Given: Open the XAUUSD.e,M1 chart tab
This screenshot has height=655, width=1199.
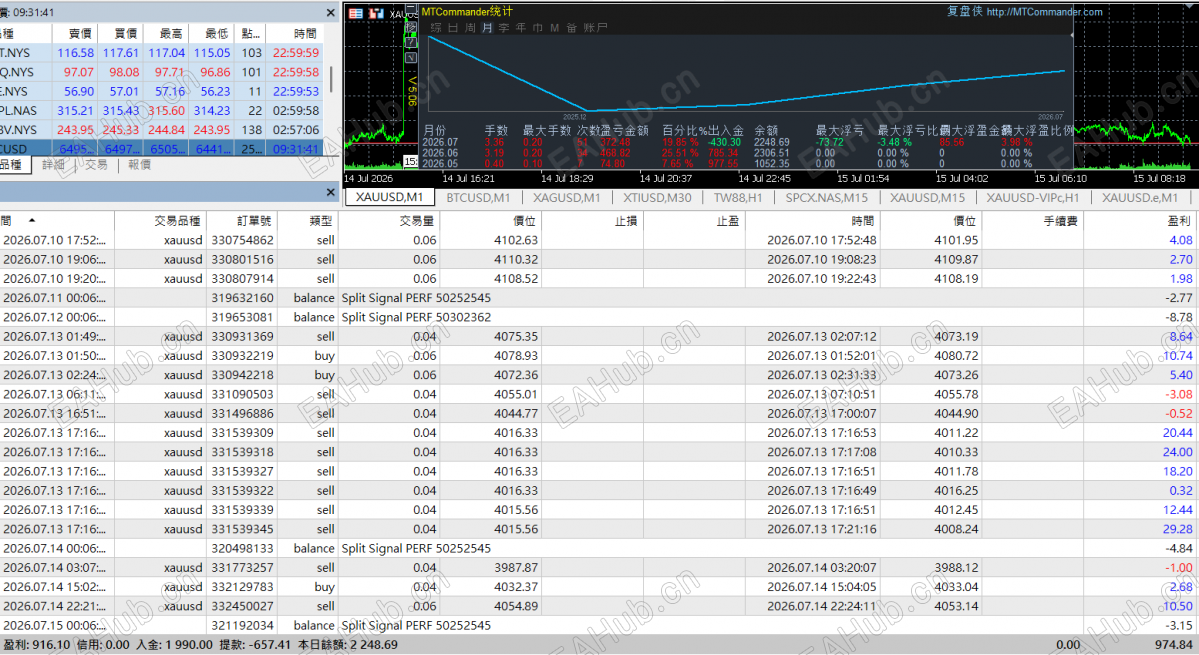Looking at the screenshot, I should pos(1139,197).
